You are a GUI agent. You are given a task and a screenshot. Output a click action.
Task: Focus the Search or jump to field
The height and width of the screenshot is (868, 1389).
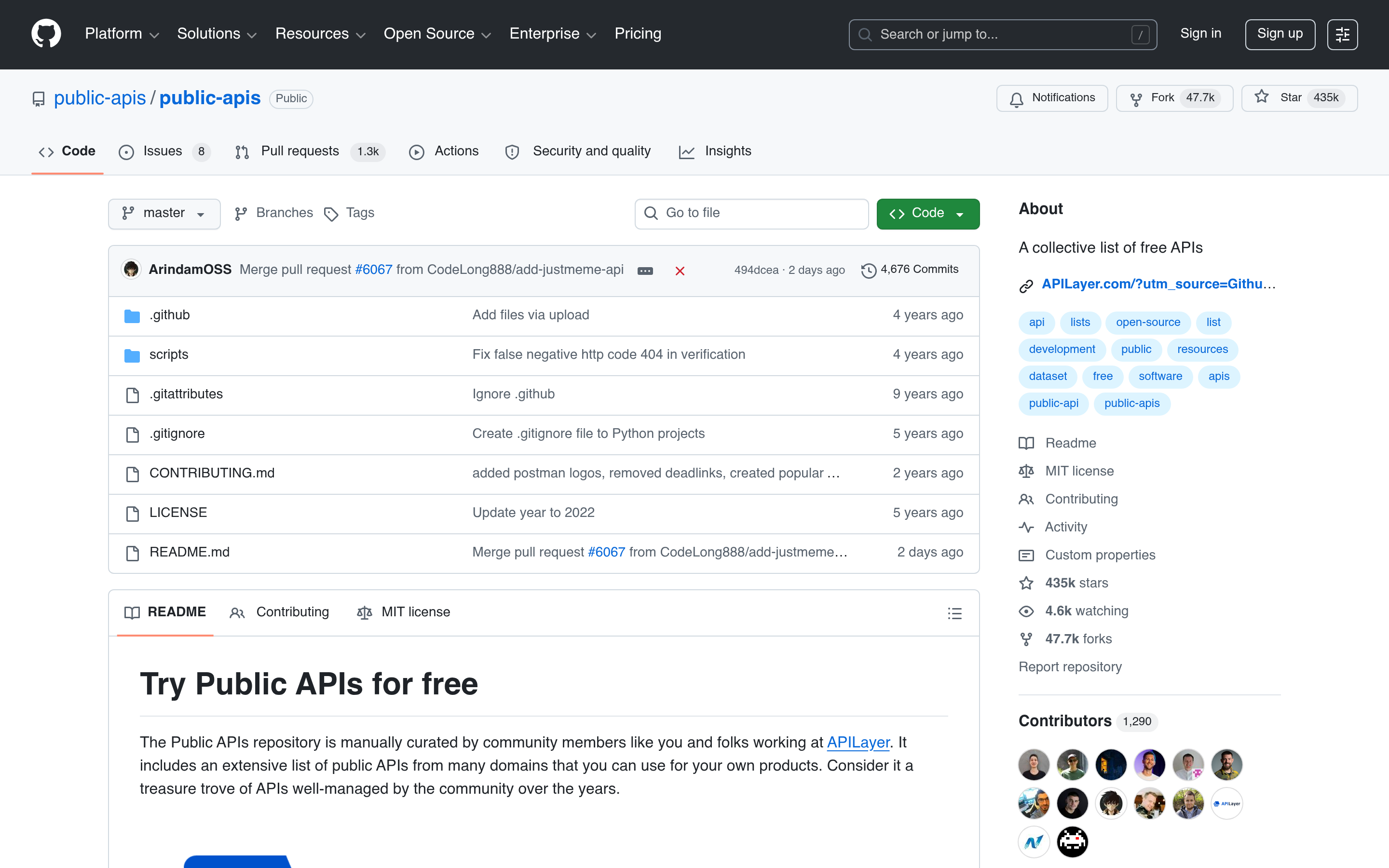tap(1002, 34)
